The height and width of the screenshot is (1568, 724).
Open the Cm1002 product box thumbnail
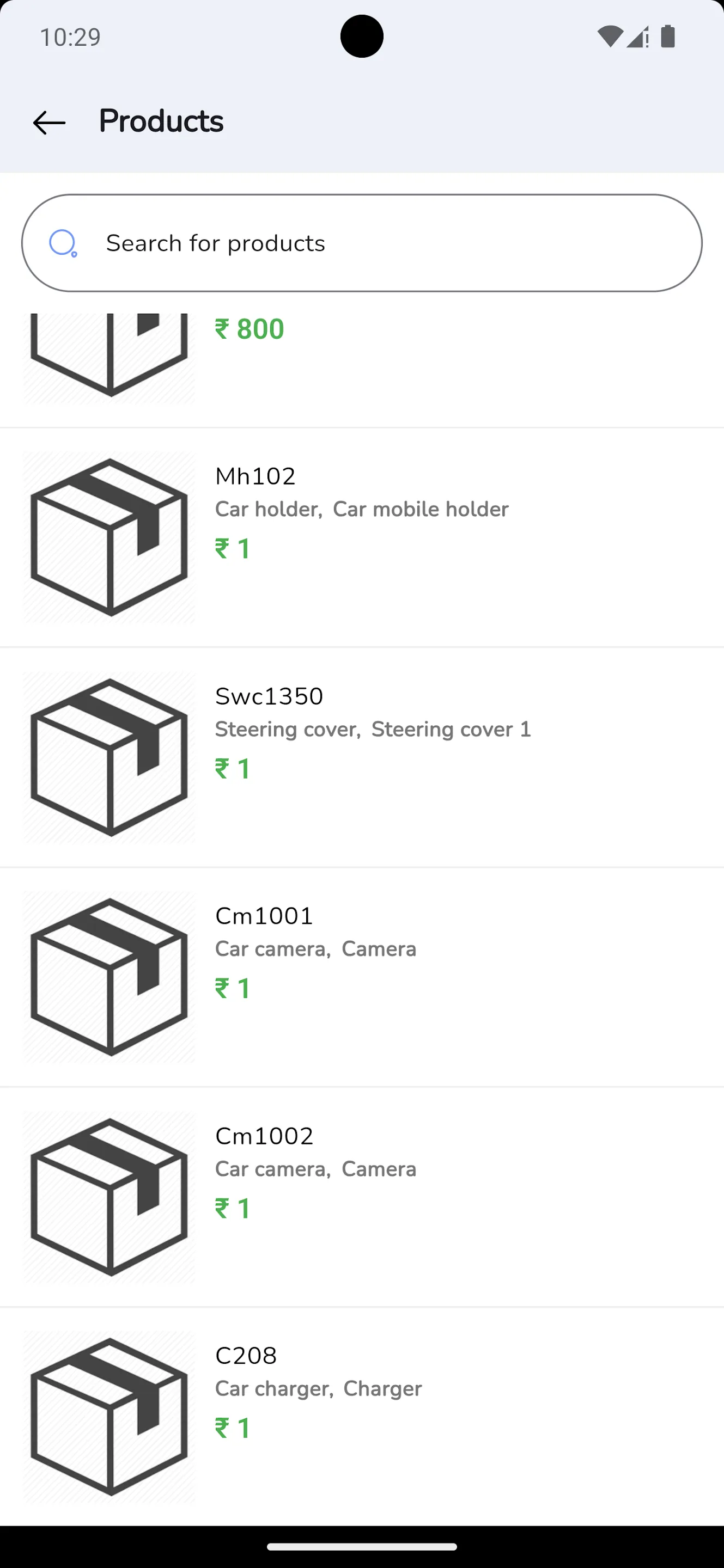click(x=109, y=1197)
